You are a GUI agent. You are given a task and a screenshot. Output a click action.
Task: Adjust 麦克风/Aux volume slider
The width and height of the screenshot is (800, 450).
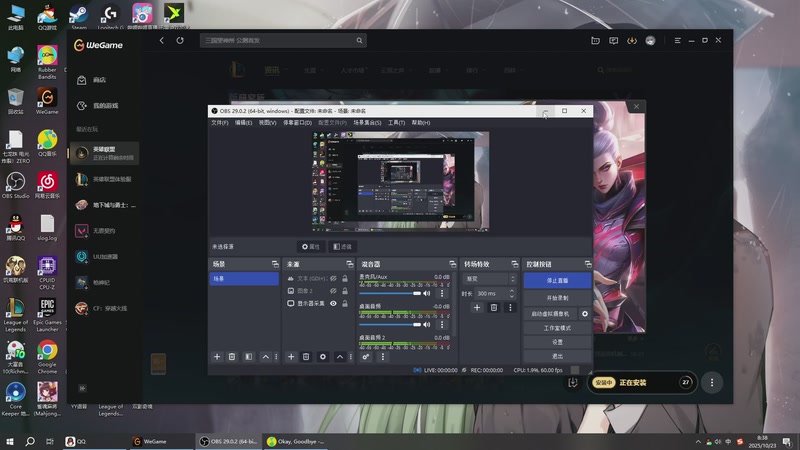390,293
